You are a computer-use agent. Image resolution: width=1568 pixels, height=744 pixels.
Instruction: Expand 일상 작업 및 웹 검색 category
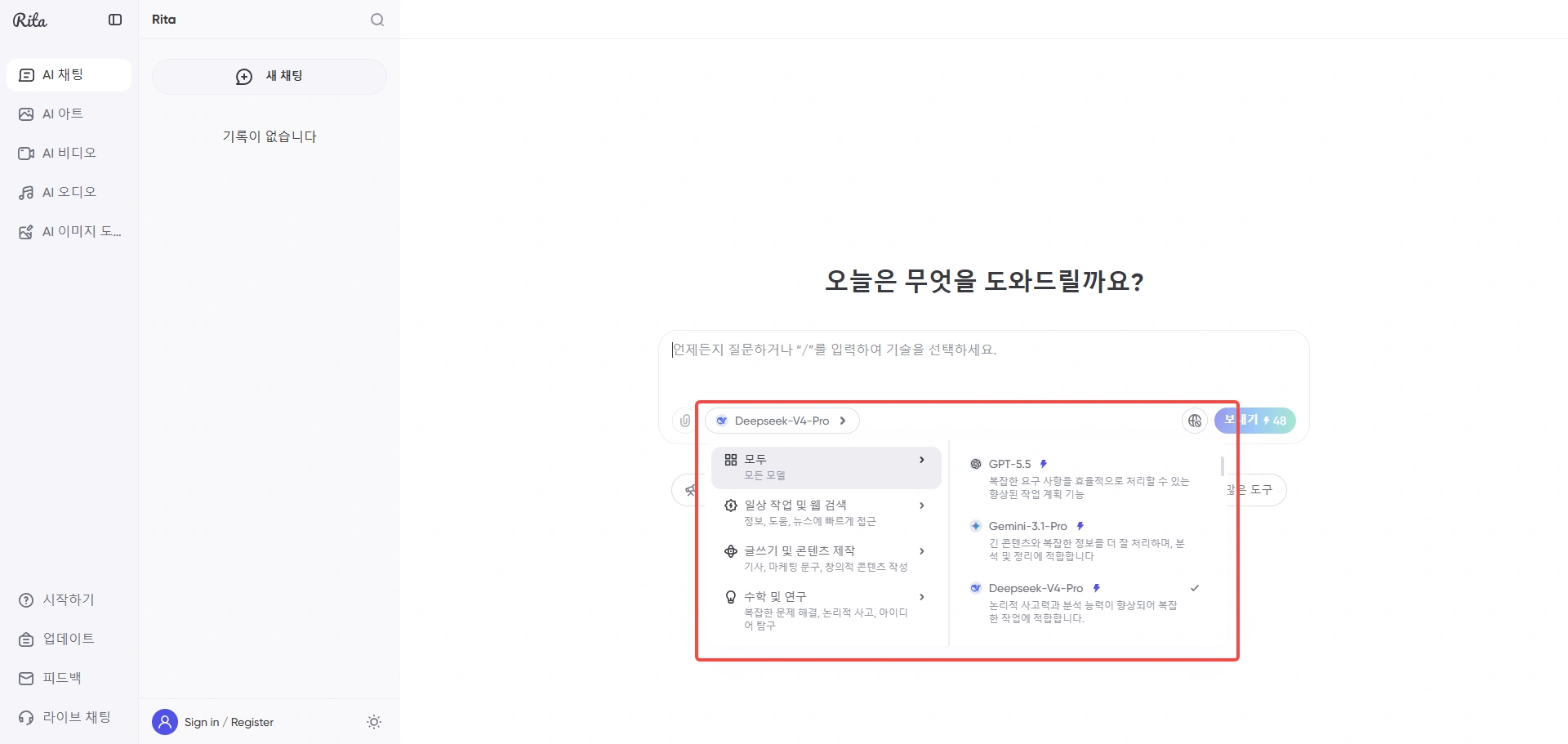tap(826, 513)
